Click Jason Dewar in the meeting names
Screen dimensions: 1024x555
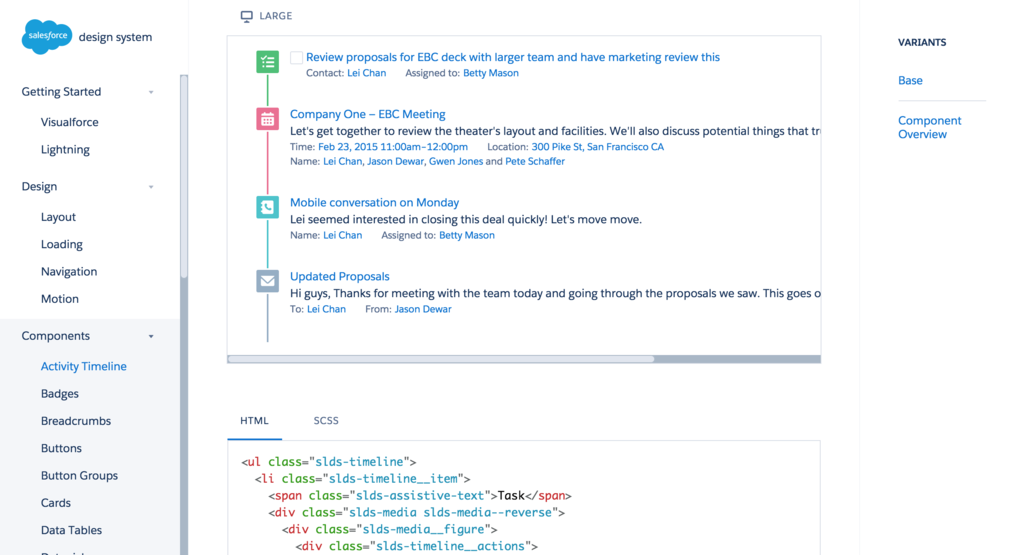click(395, 161)
